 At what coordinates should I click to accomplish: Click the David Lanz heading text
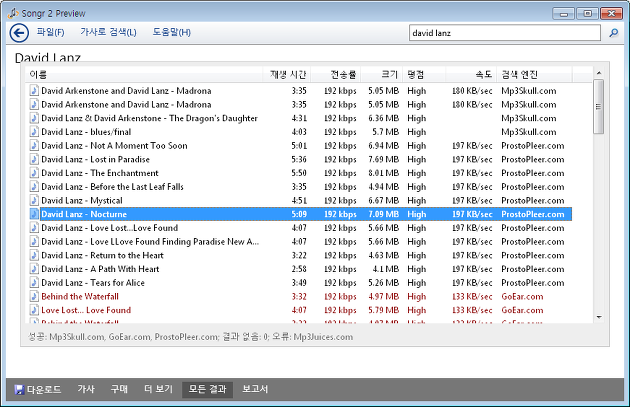[x=48, y=57]
